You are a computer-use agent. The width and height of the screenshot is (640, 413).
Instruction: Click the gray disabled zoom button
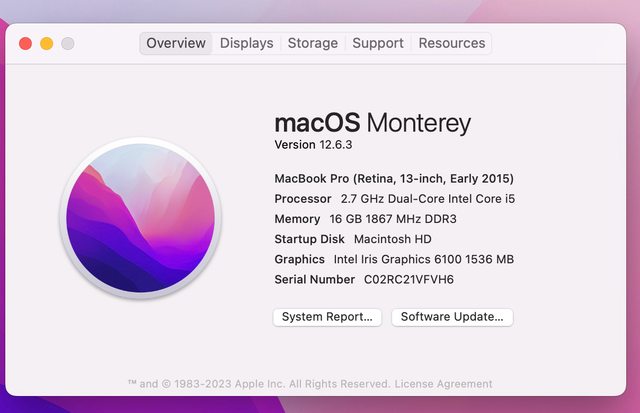point(68,43)
